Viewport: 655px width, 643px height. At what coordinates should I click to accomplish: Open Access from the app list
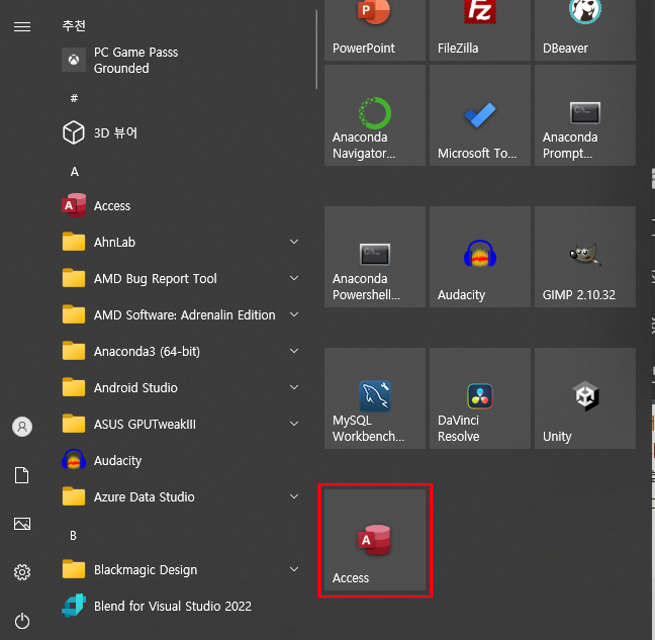tap(182, 206)
